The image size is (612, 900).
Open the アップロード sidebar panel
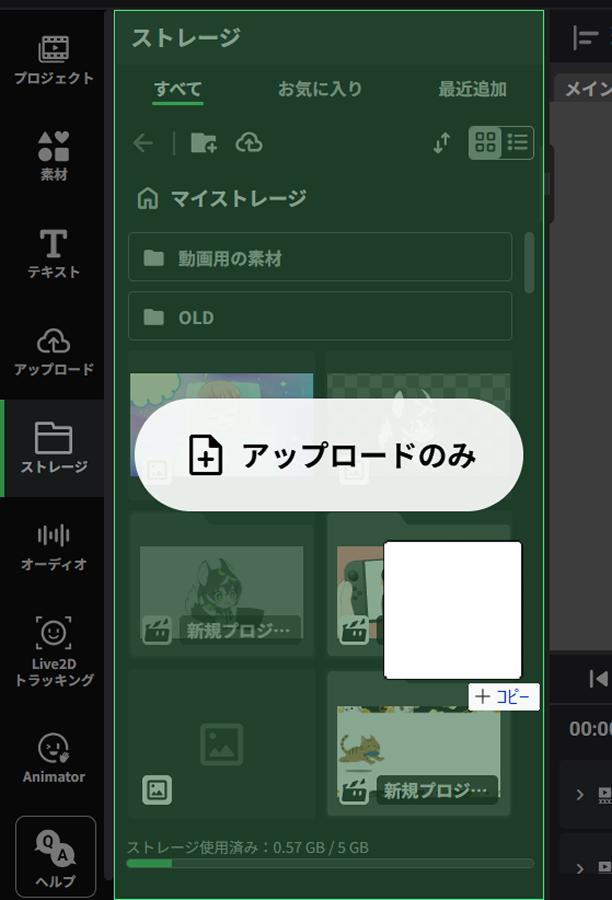pyautogui.click(x=53, y=351)
